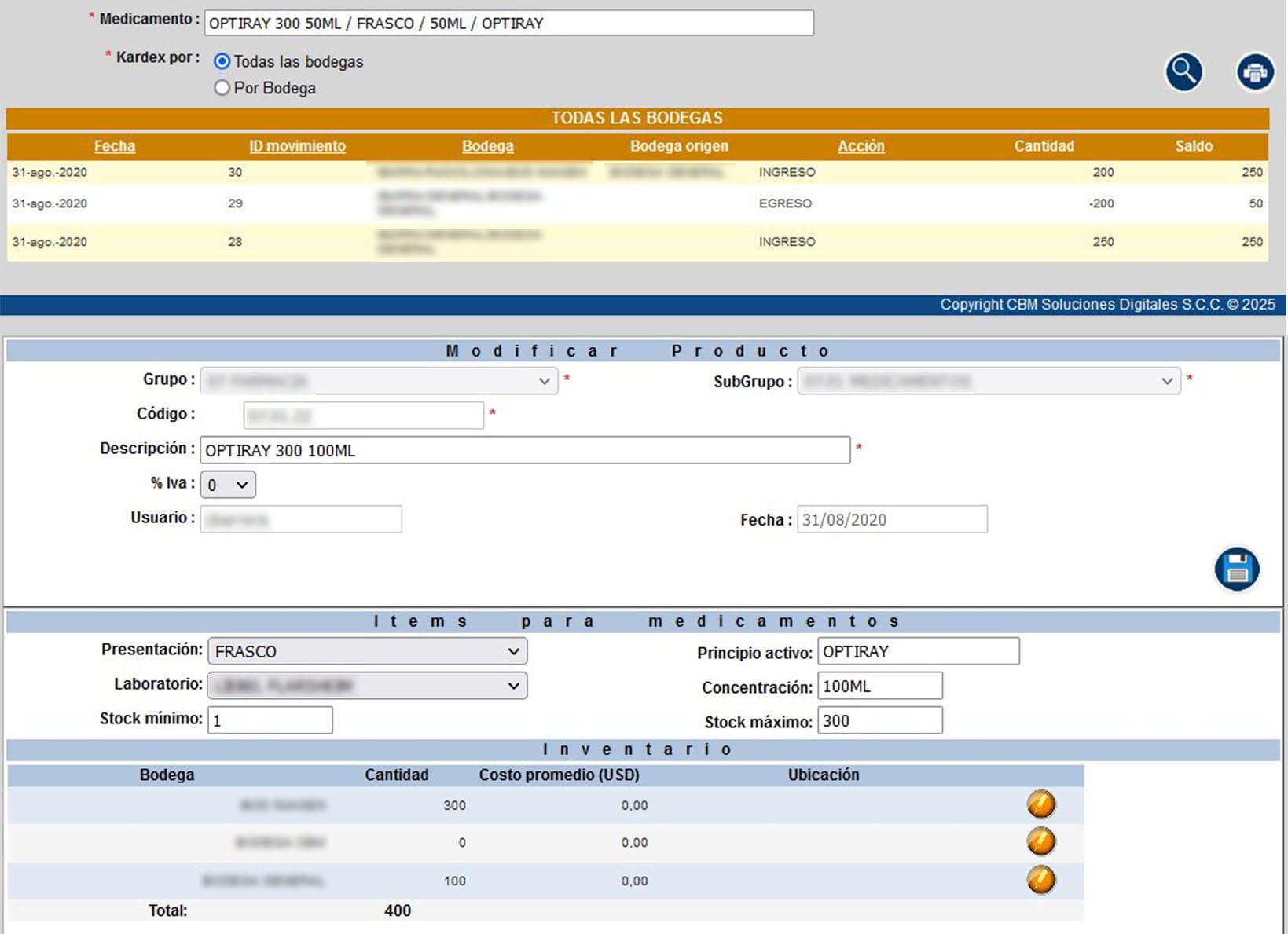This screenshot has height=934, width=1288.
Task: Select the 'Por Bodega' radio option
Action: click(222, 88)
